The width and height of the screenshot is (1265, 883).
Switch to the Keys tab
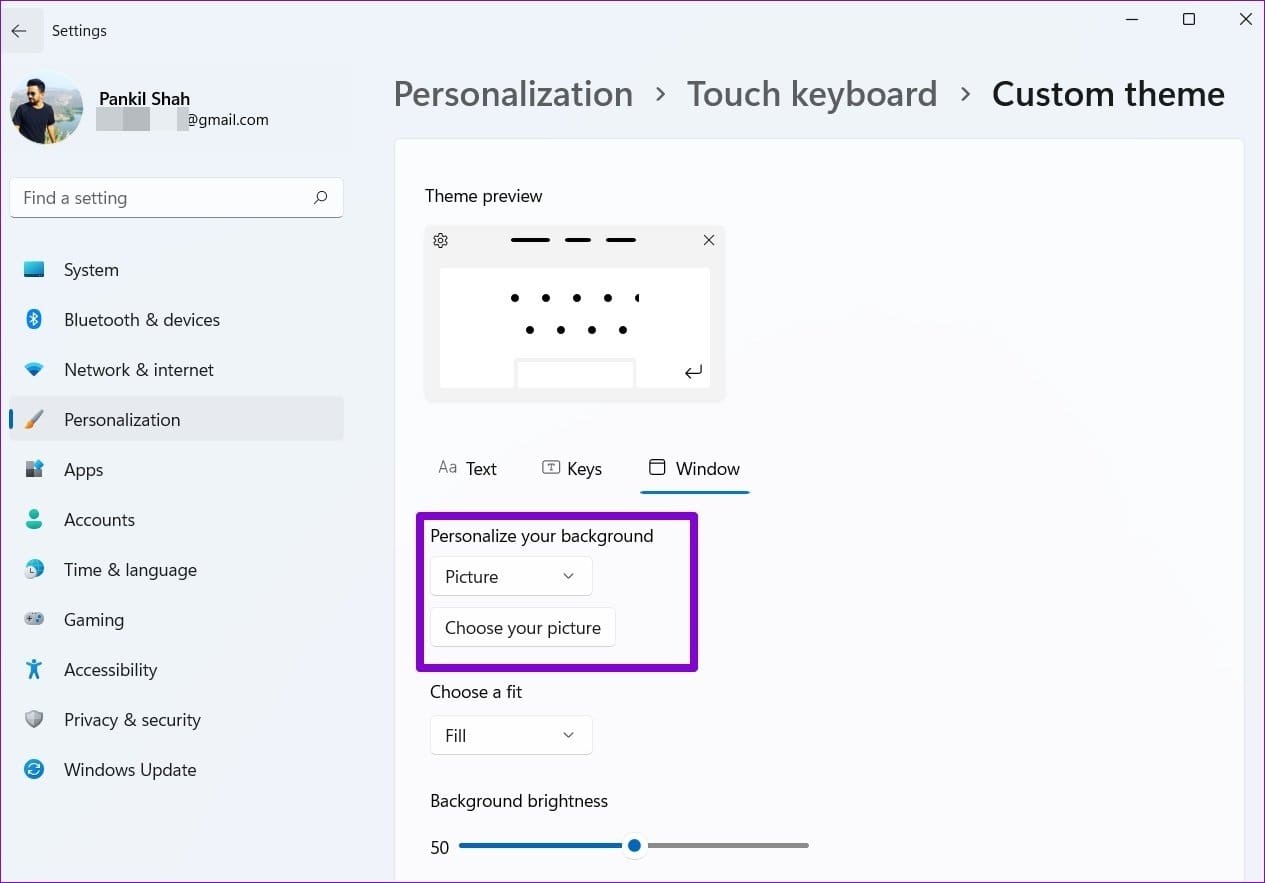(x=571, y=468)
